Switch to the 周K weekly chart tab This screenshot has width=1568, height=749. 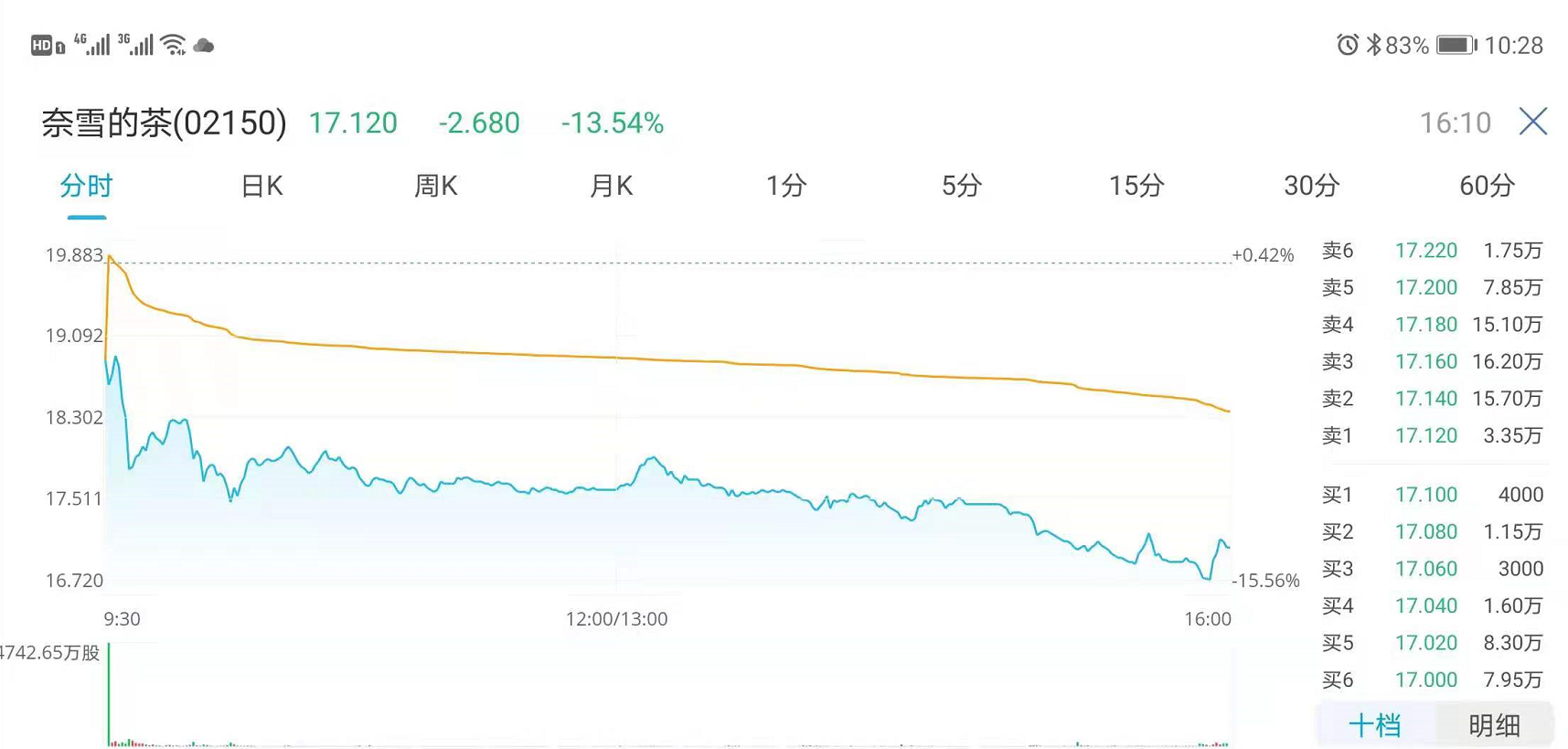pos(435,187)
